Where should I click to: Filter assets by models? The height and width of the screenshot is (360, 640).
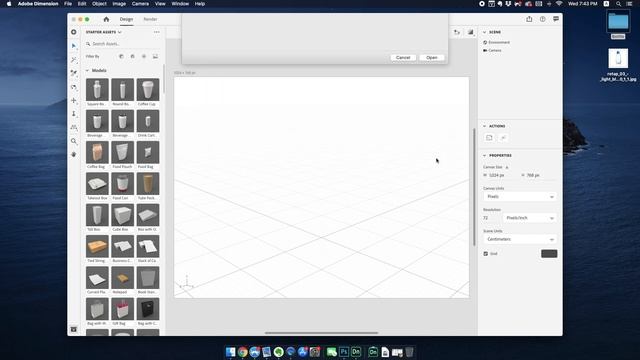[x=121, y=56]
